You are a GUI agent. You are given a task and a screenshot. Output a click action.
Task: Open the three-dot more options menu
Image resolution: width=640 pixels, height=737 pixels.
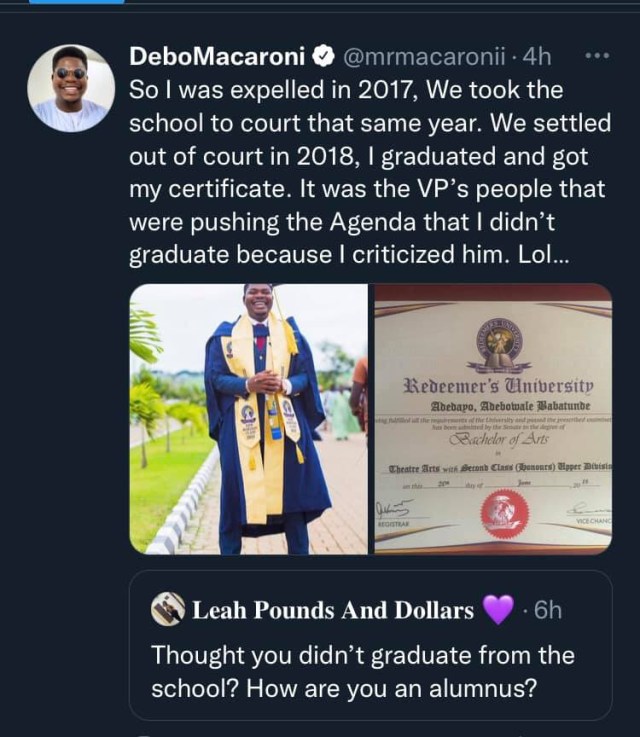click(597, 56)
